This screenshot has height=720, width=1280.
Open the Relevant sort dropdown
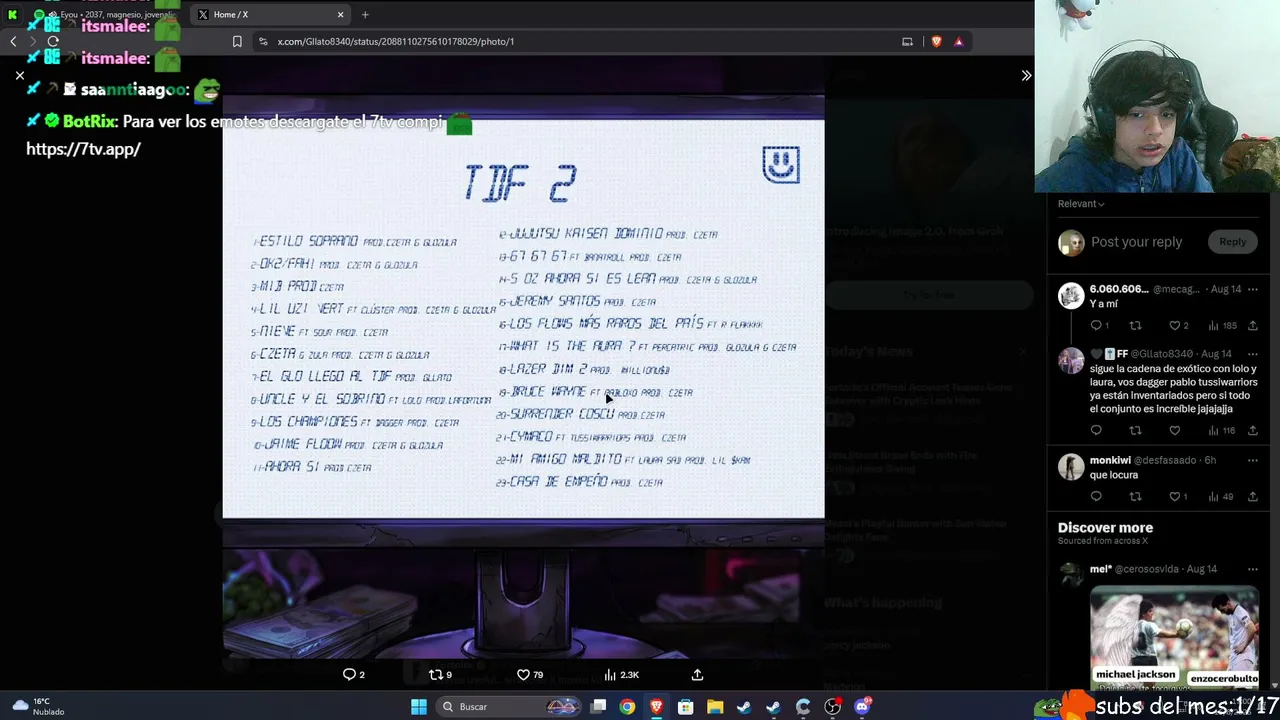pyautogui.click(x=1081, y=204)
